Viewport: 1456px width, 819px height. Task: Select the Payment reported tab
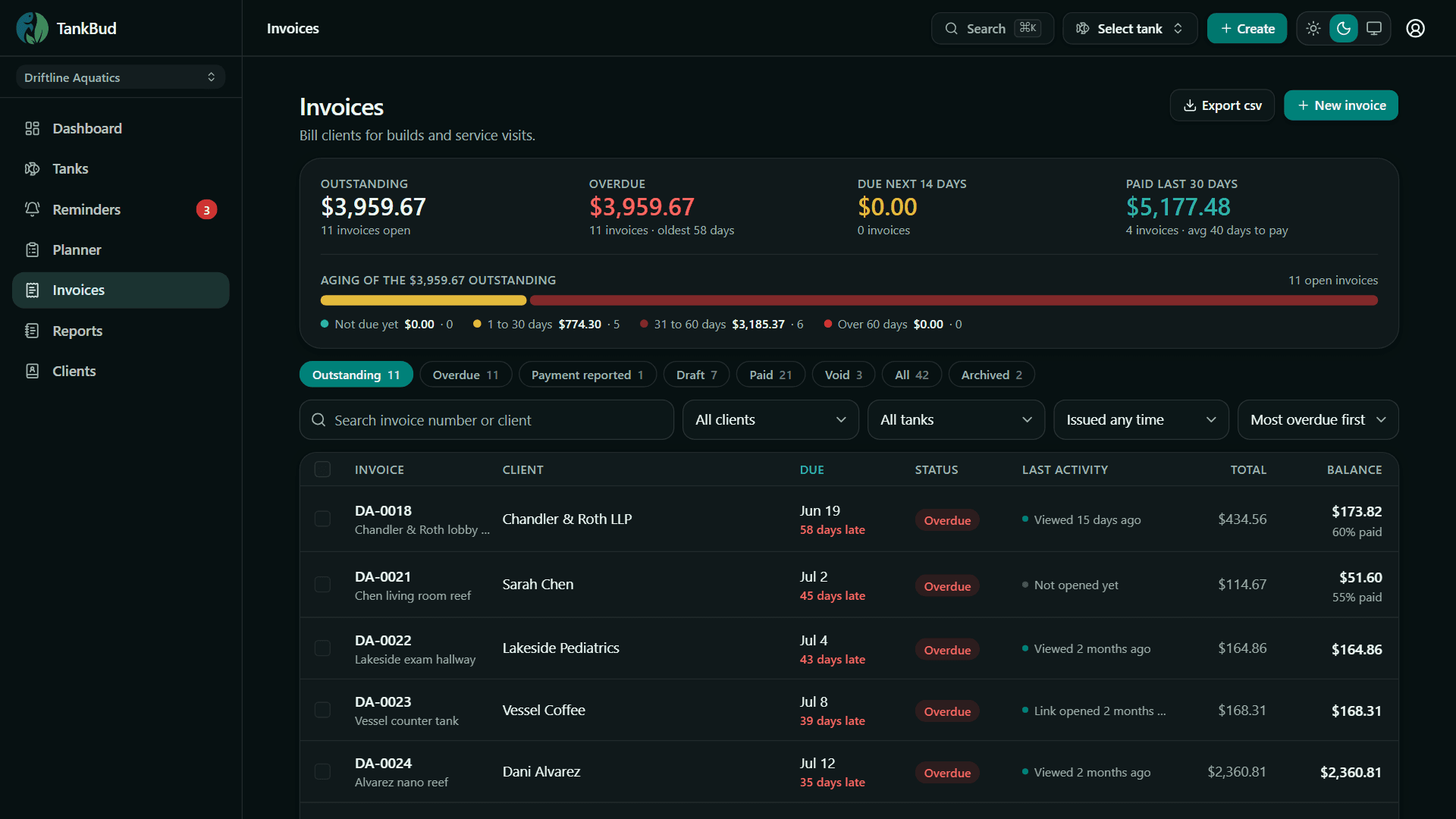[588, 375]
